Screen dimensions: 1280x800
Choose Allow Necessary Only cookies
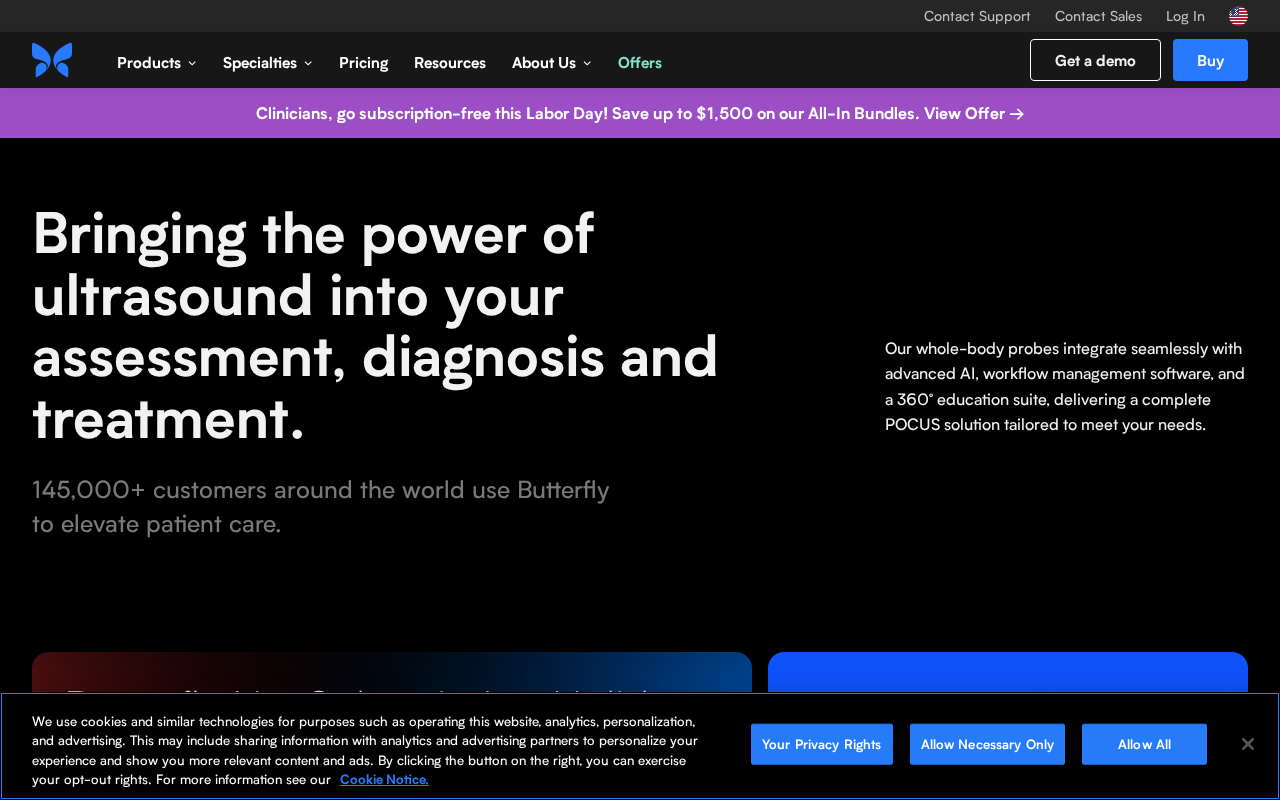pos(987,744)
